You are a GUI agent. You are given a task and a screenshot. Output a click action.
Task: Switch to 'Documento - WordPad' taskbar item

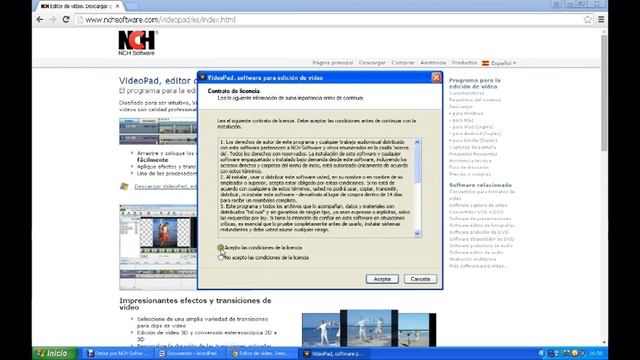(189, 353)
